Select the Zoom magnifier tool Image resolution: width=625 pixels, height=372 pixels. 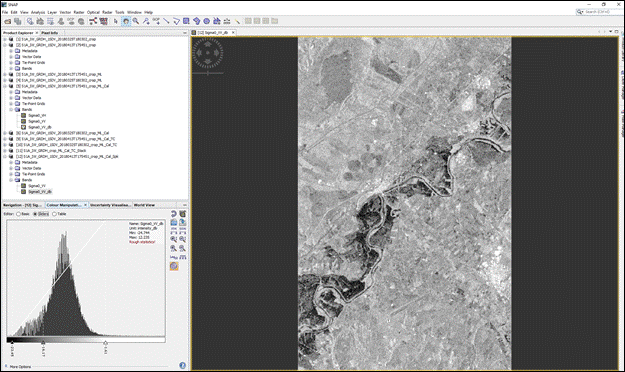pos(136,21)
